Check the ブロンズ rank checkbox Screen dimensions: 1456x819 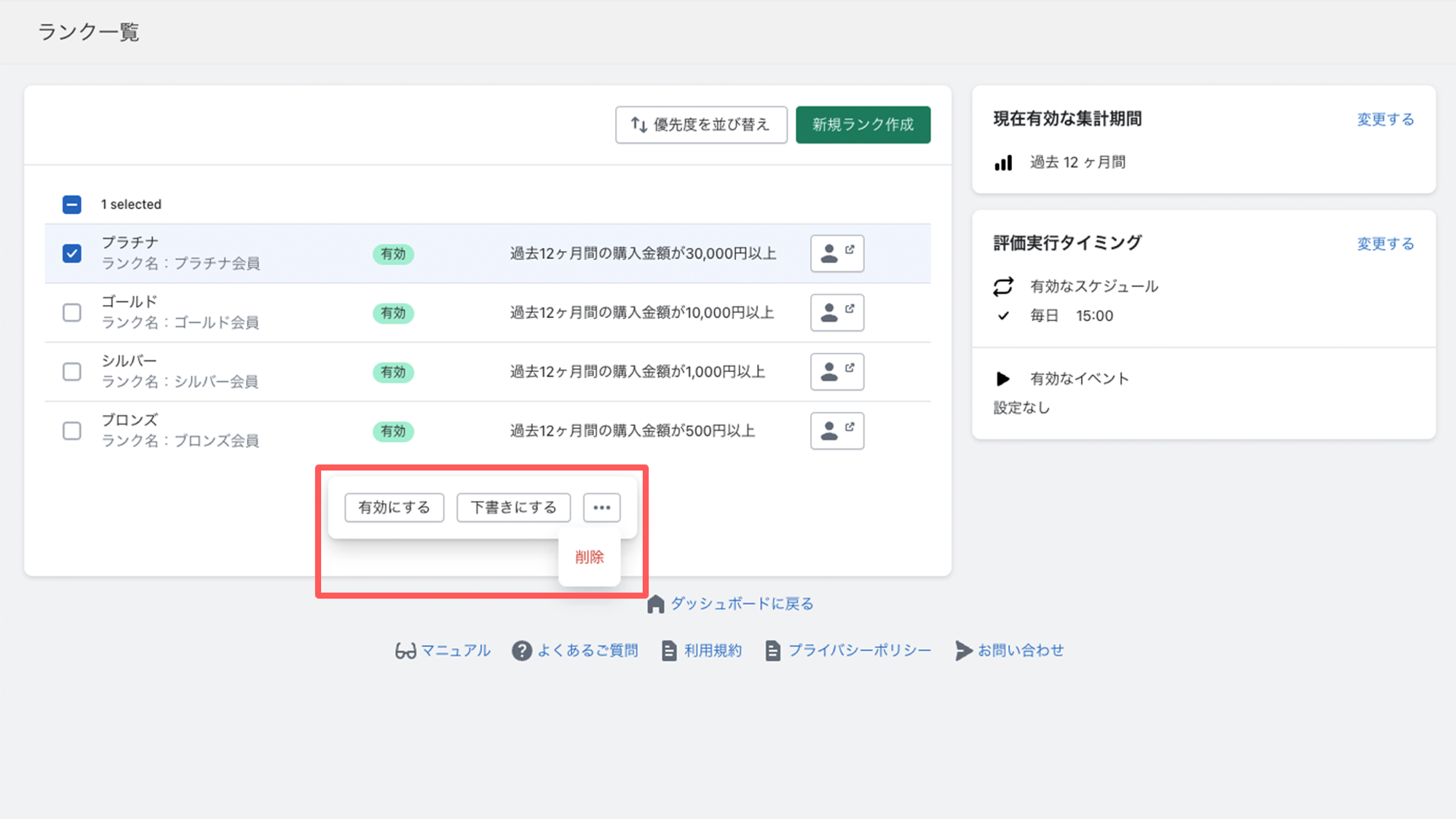(71, 430)
